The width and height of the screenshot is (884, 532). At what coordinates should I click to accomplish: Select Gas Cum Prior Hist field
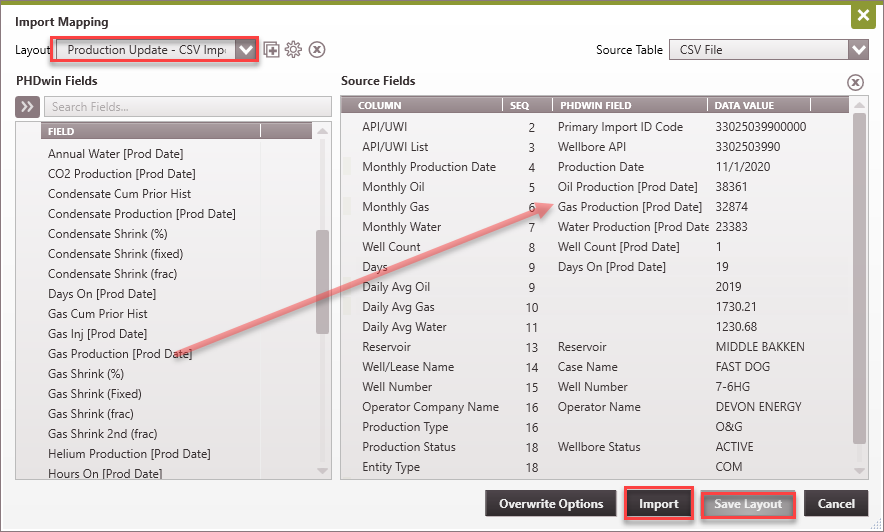pyautogui.click(x=98, y=314)
